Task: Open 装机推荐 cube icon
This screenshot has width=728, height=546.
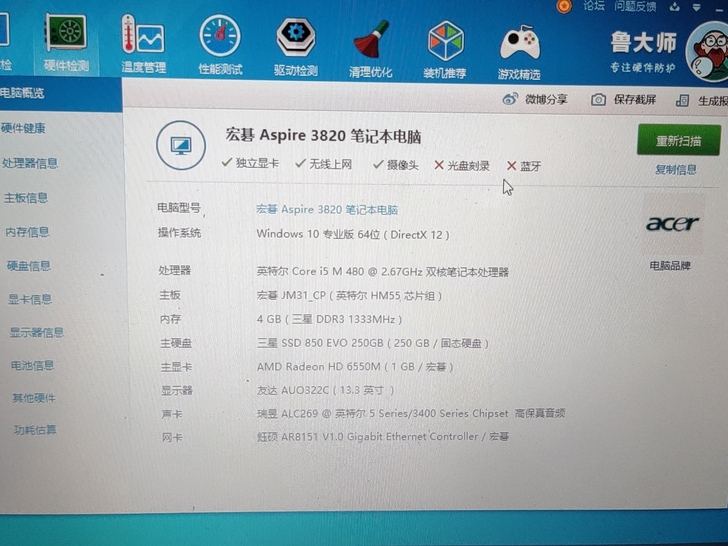Action: pyautogui.click(x=445, y=50)
